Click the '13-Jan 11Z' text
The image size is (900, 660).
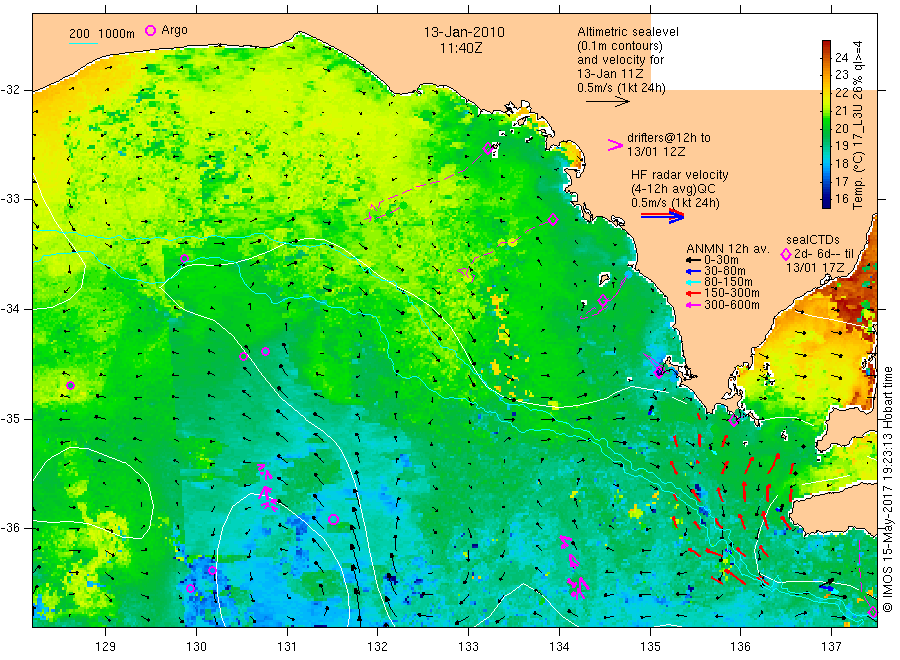pyautogui.click(x=610, y=73)
